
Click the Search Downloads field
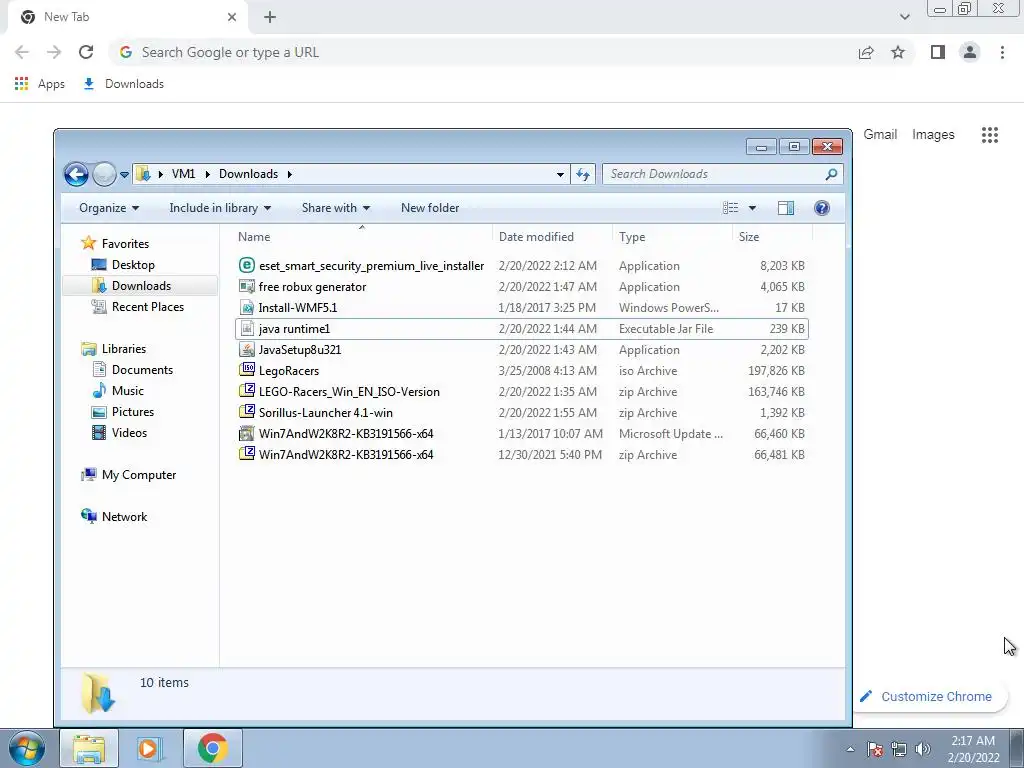pos(722,174)
